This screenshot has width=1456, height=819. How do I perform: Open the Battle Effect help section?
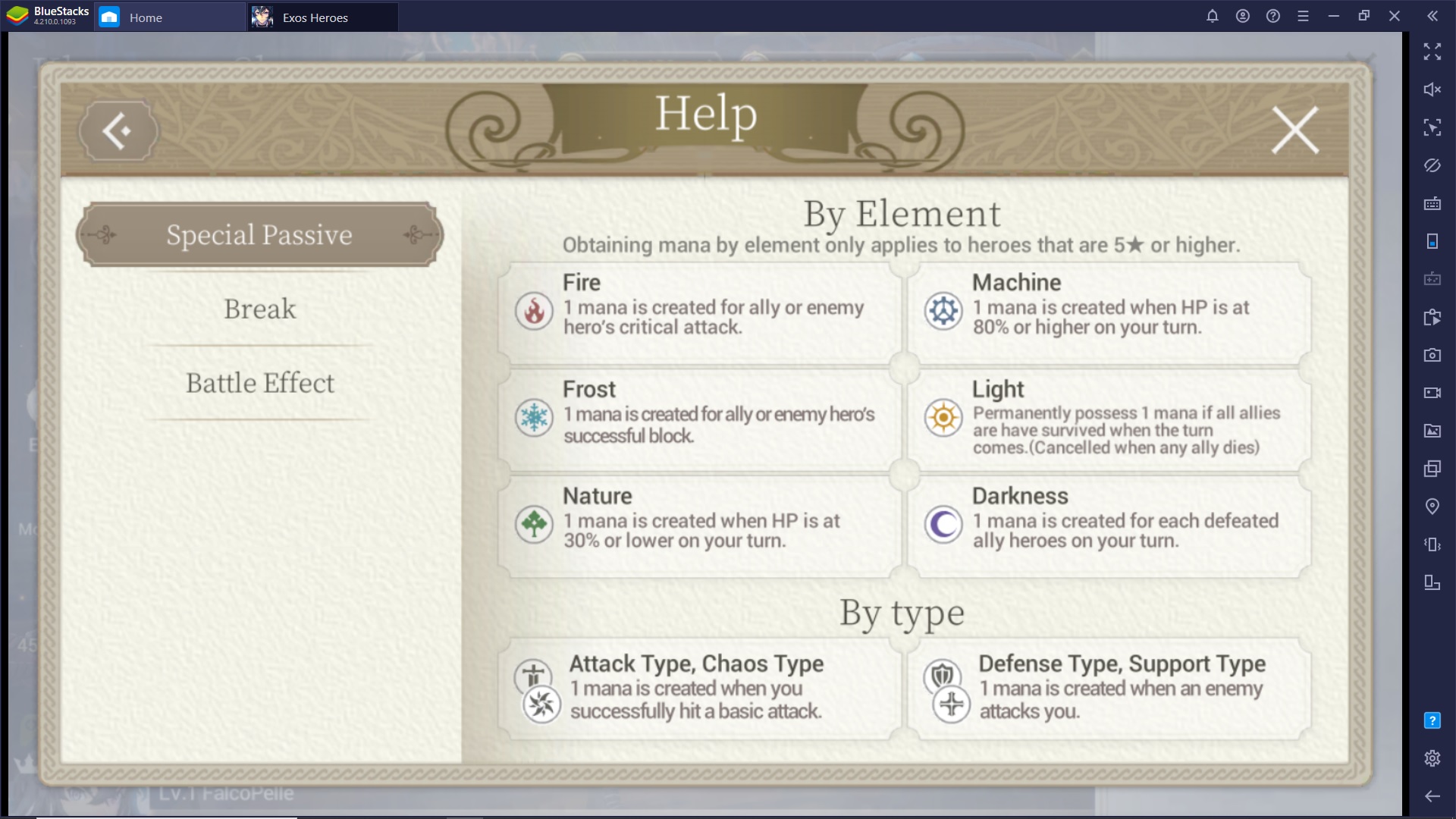(x=259, y=383)
